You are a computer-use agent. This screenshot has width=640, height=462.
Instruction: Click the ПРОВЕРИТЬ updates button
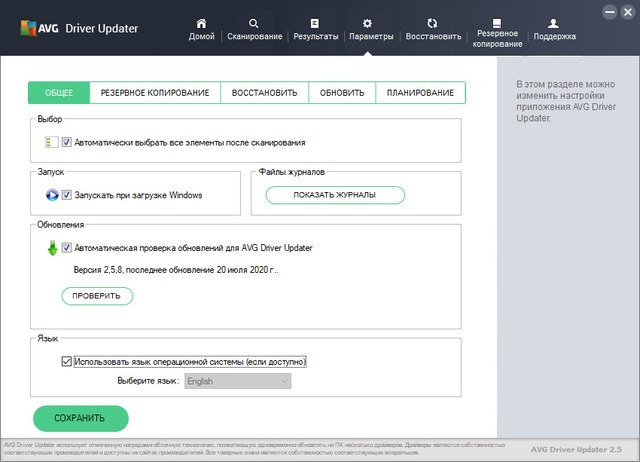97,296
